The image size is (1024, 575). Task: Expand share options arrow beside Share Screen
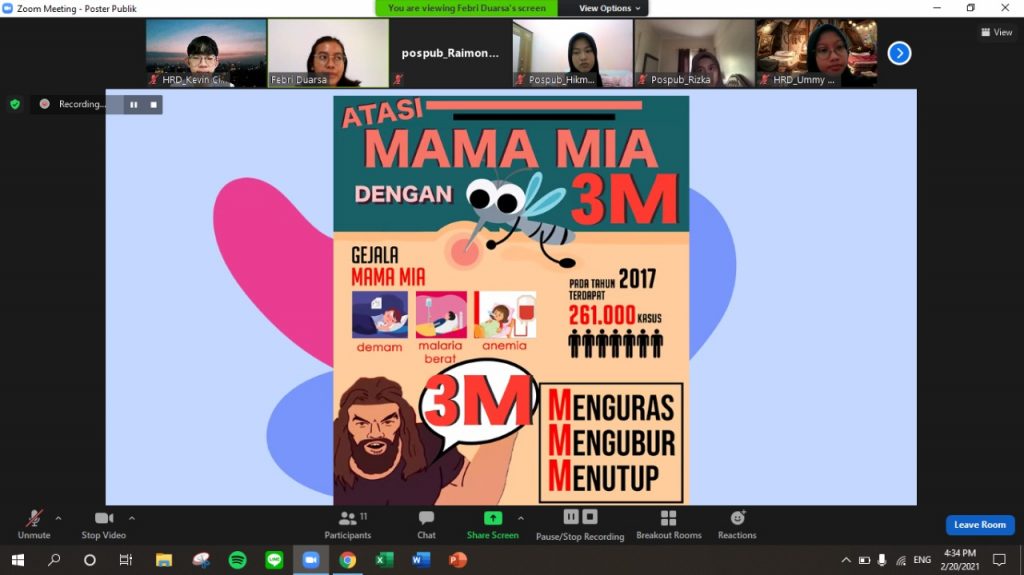pyautogui.click(x=520, y=518)
